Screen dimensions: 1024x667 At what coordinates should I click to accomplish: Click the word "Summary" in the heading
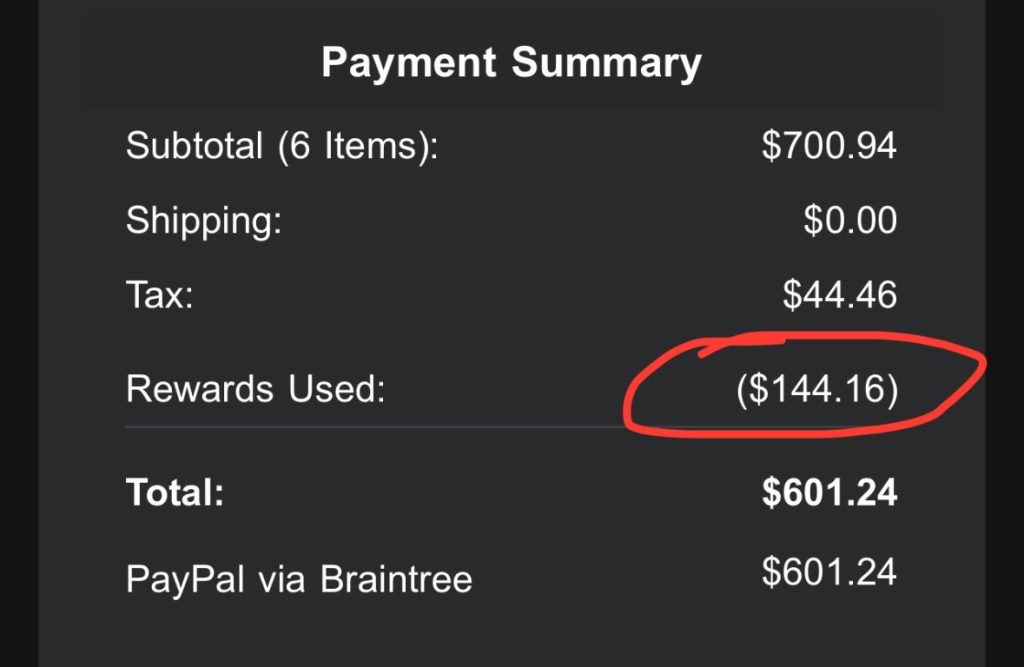pos(606,64)
